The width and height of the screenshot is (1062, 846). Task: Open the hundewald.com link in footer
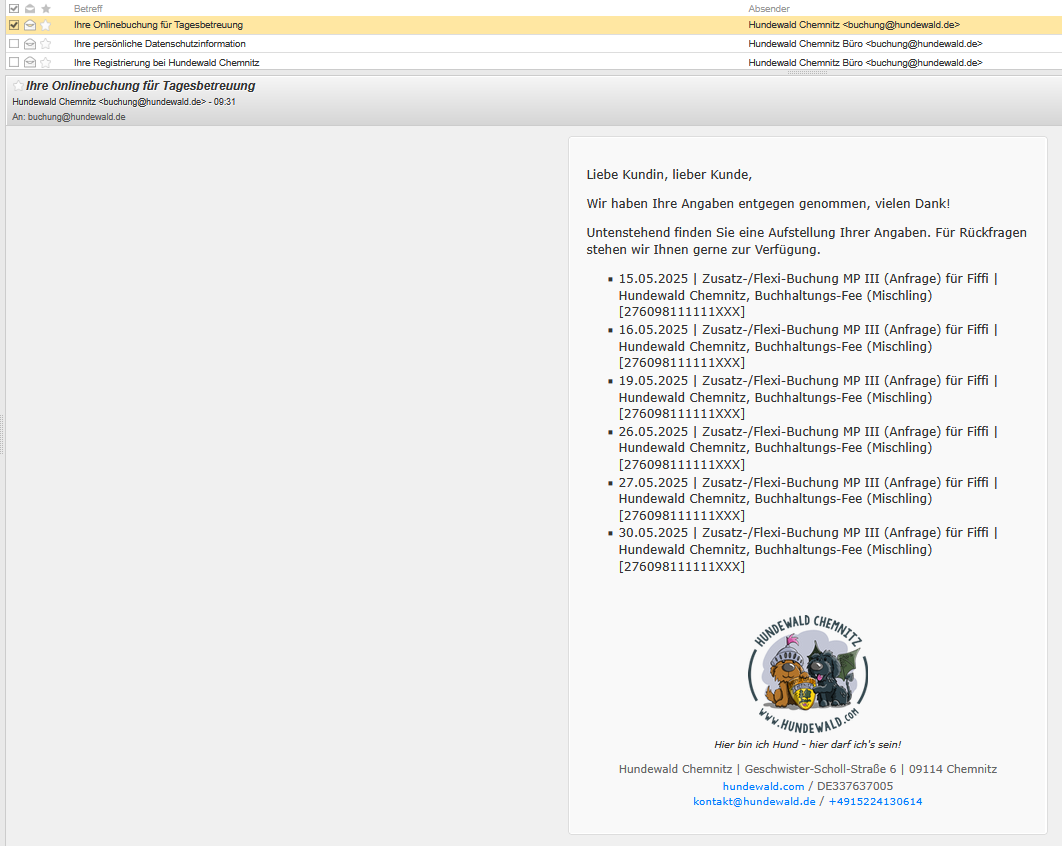(763, 786)
